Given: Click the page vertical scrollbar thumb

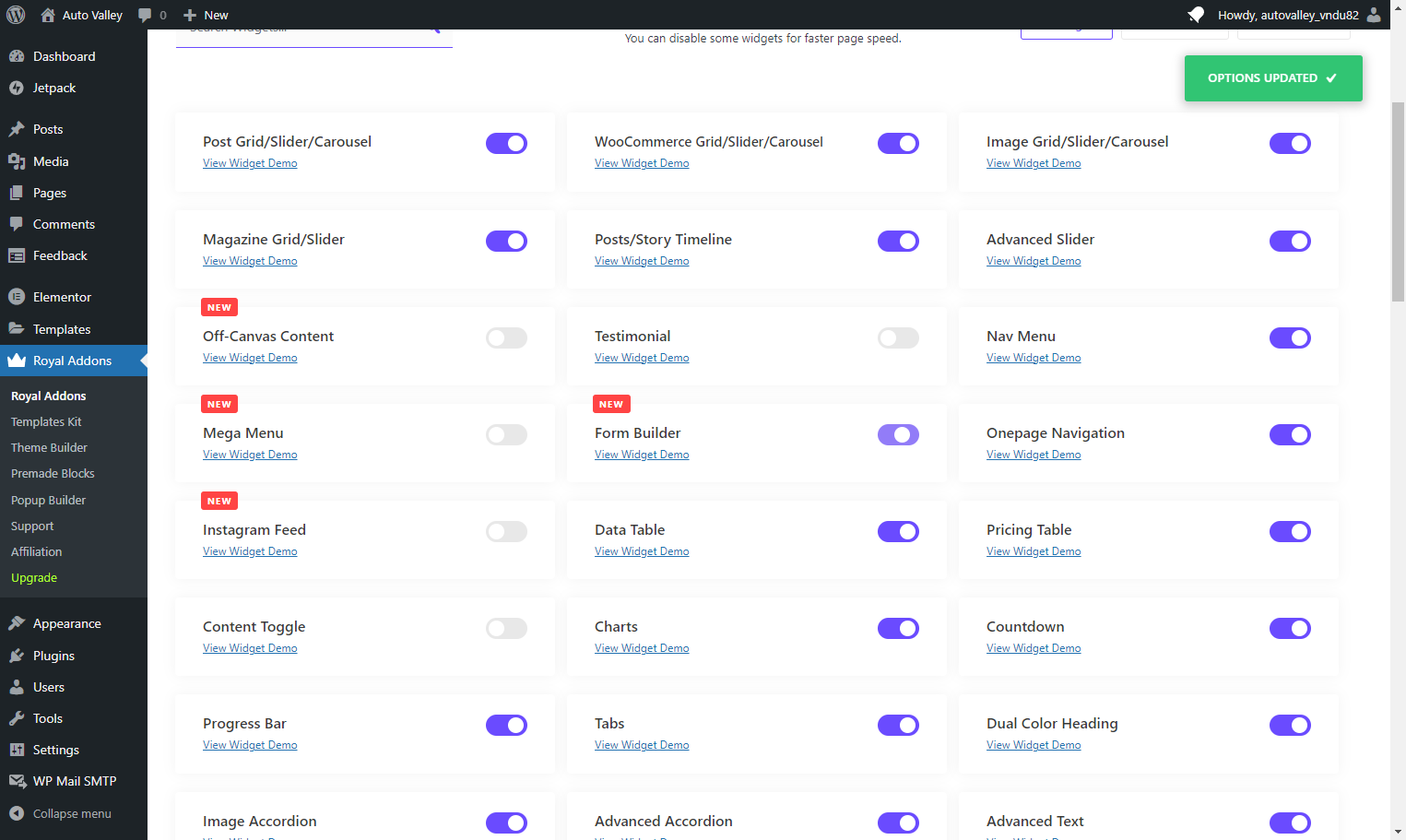Looking at the screenshot, I should 1398,201.
